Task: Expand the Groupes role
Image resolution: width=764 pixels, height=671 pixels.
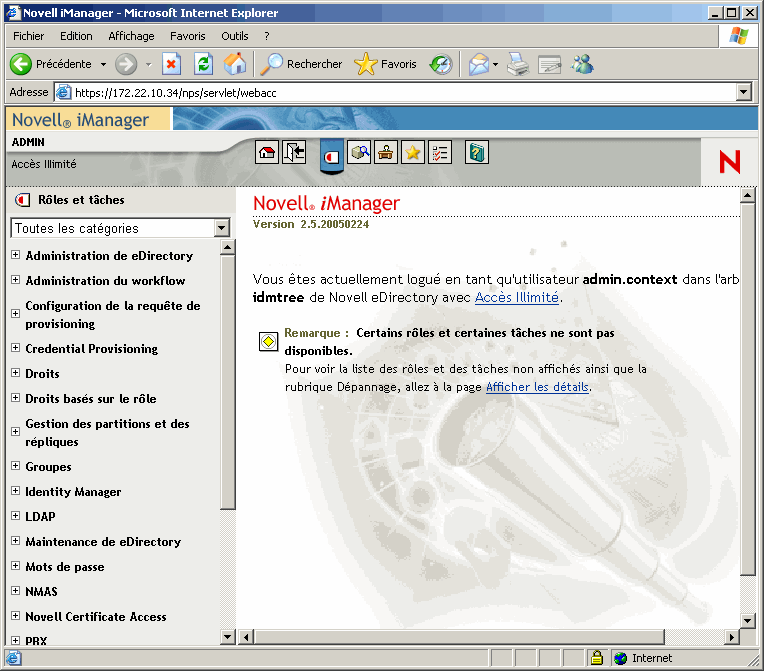Action: (16, 466)
